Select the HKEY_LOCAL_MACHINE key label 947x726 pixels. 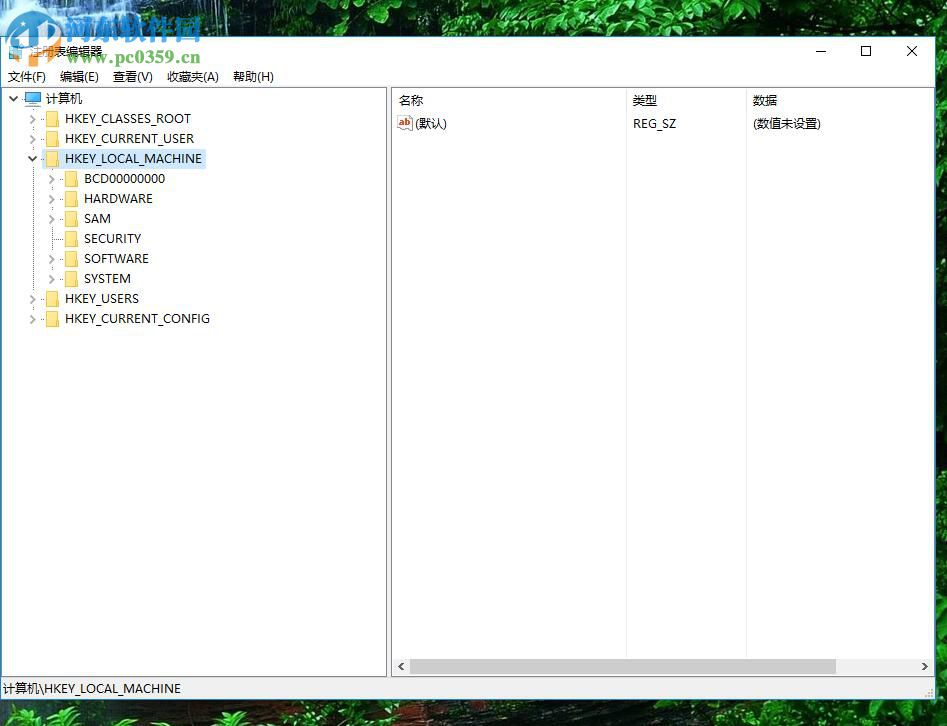coord(133,159)
